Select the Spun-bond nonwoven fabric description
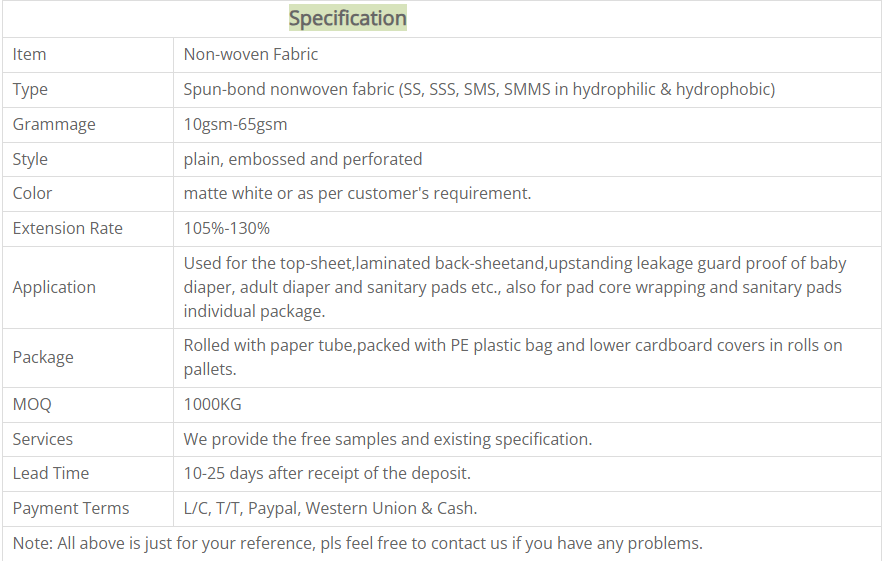The height and width of the screenshot is (561, 882). [x=478, y=89]
